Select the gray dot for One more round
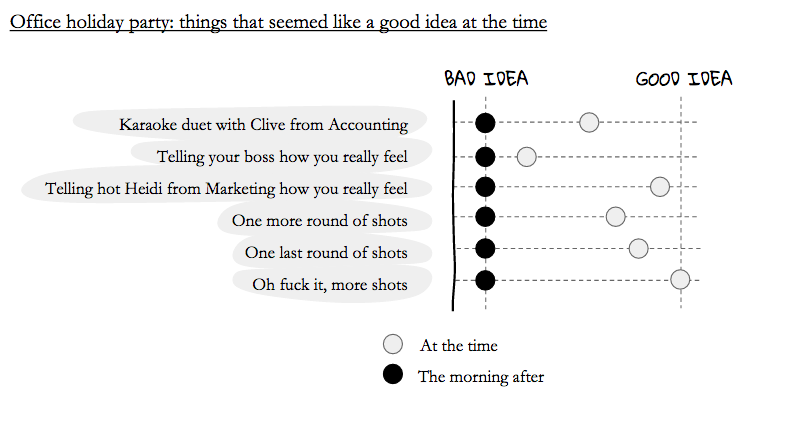The height and width of the screenshot is (438, 795). coord(616,217)
